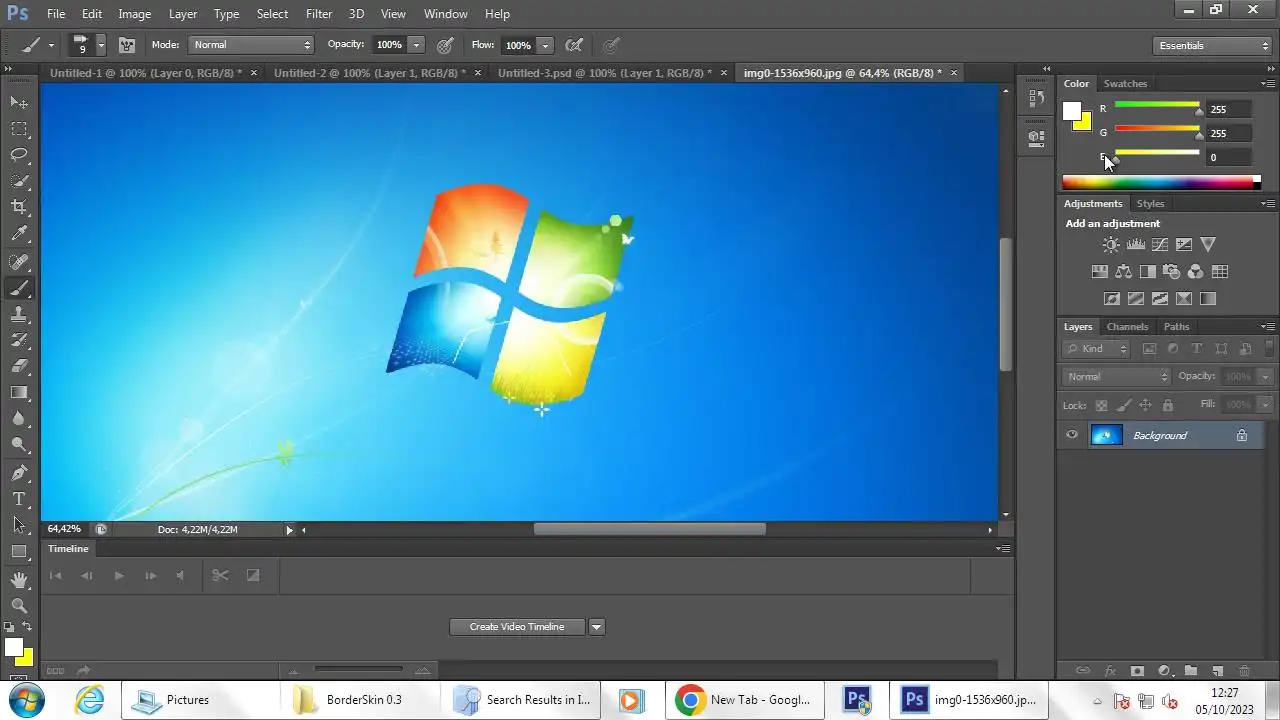Add an Exposure adjustment
Screen dimensions: 1280x720
(x=1184, y=244)
